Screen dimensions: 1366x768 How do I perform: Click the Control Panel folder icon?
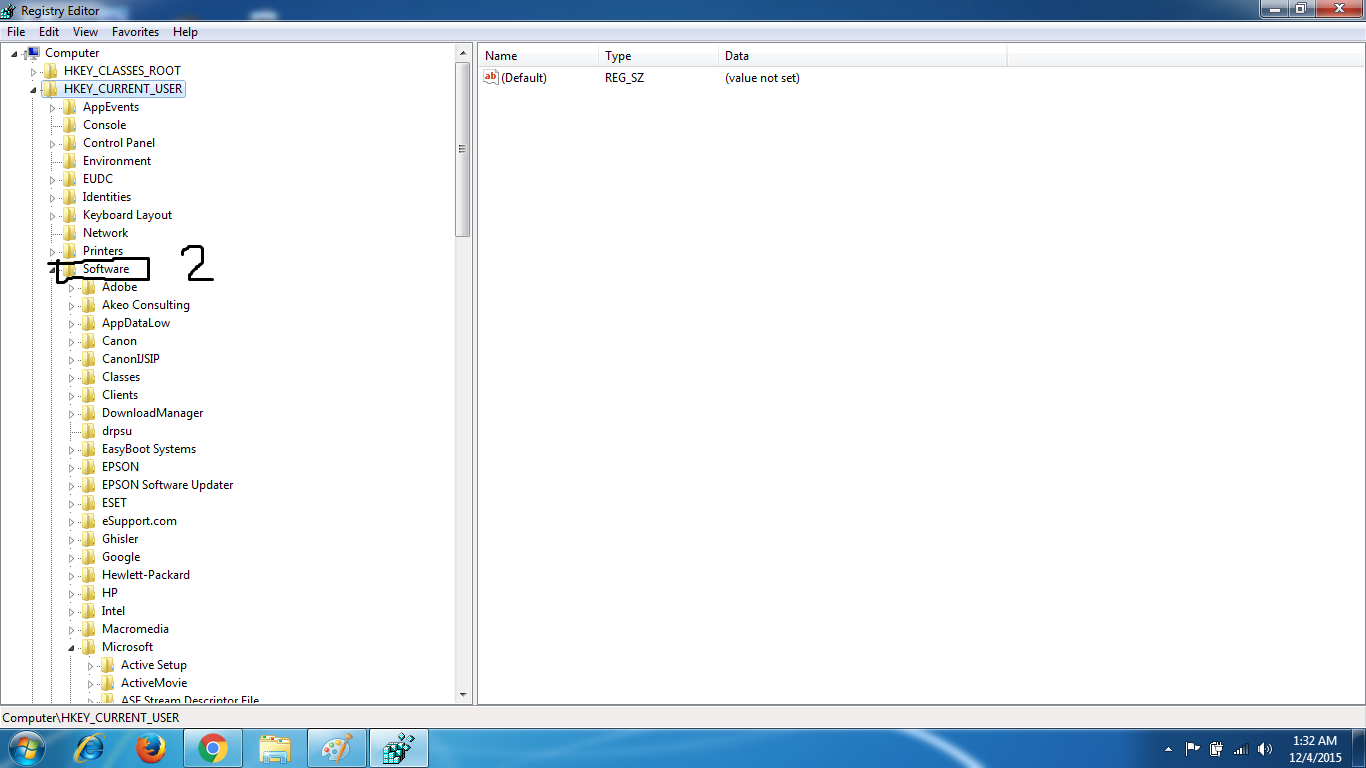coord(69,143)
